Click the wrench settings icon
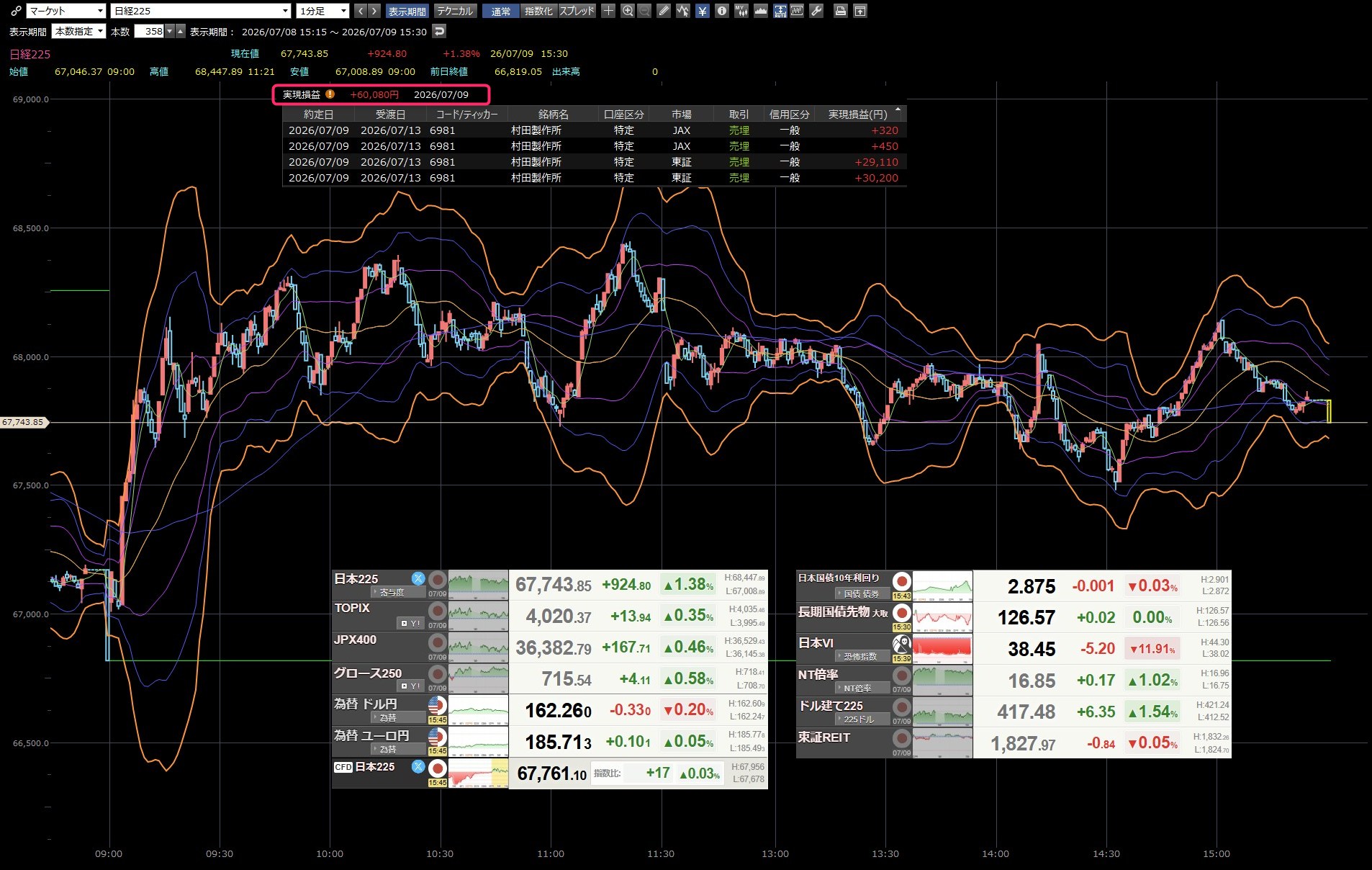The image size is (1372, 870). 816,11
